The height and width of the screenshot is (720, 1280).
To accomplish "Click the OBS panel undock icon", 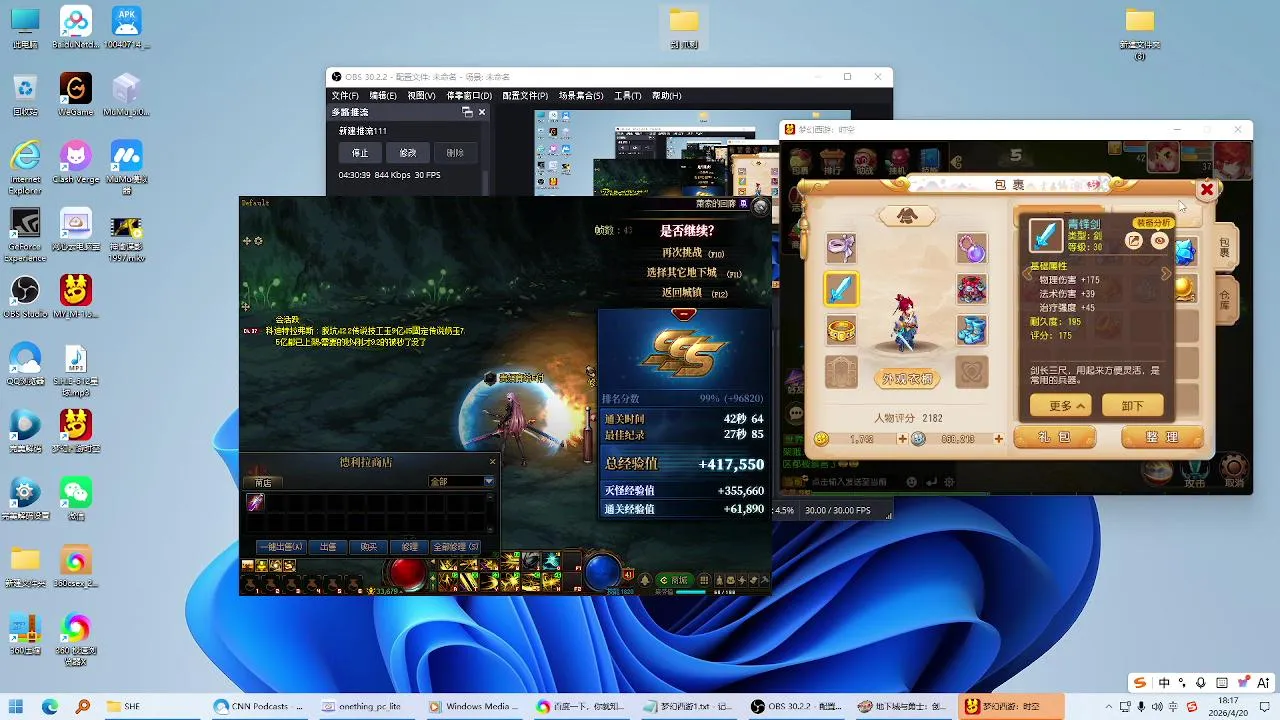I will (x=467, y=112).
